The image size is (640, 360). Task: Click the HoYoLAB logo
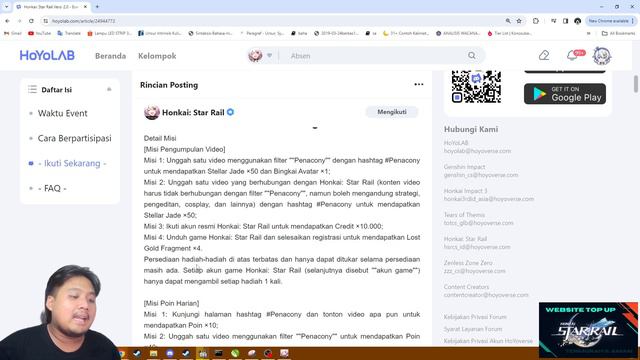[x=47, y=56]
